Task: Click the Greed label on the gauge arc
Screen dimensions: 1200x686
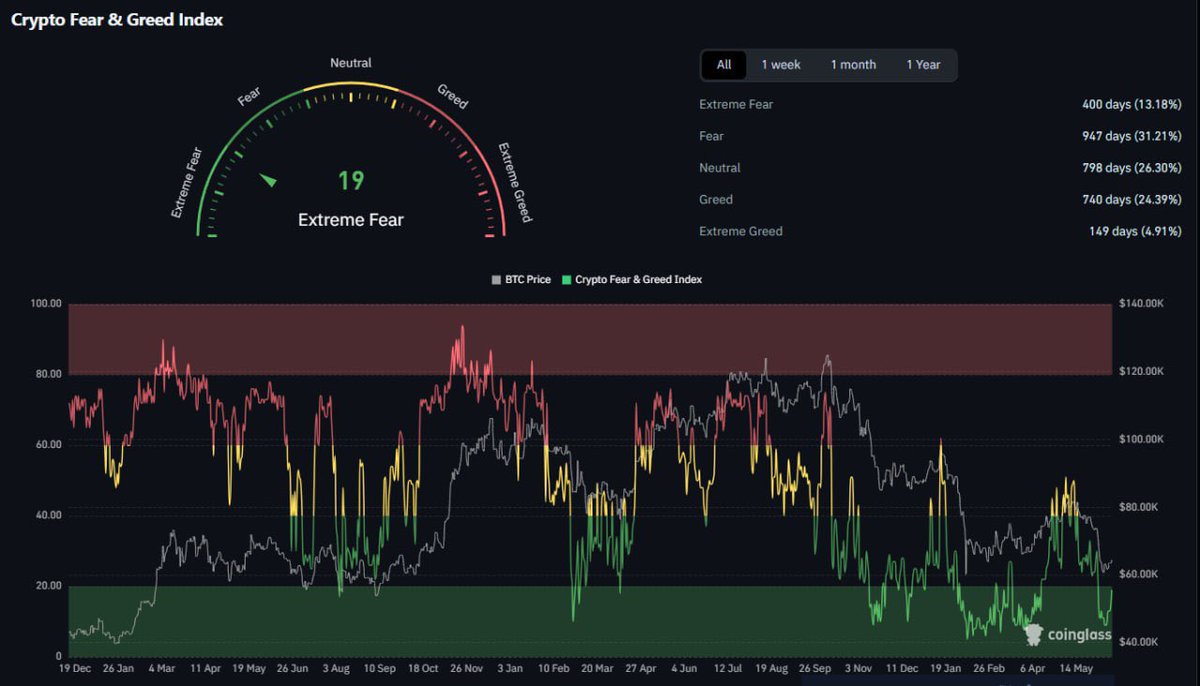Action: pyautogui.click(x=452, y=97)
